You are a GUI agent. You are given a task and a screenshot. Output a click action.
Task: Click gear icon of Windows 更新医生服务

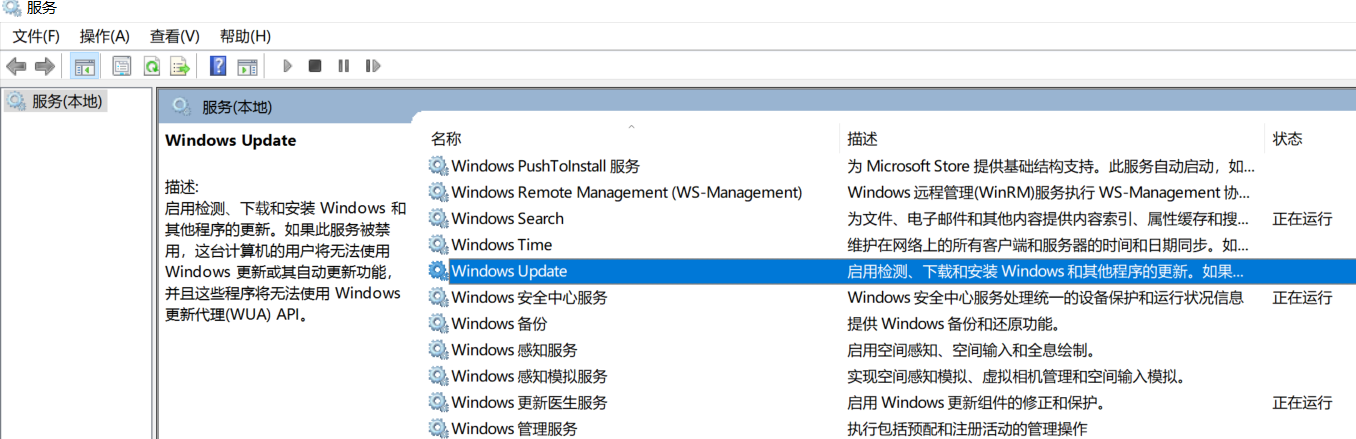(x=438, y=403)
